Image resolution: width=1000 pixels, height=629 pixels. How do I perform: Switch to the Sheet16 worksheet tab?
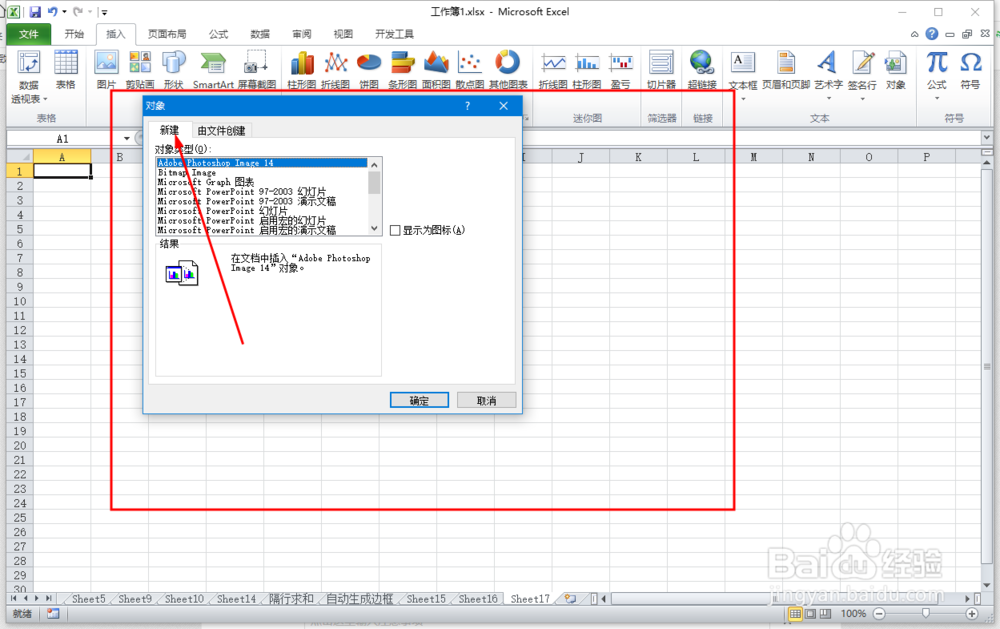coord(478,598)
